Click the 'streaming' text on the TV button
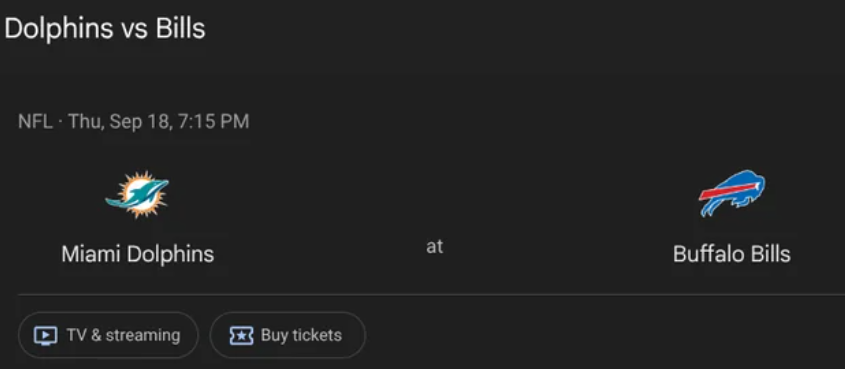Viewport: 845px width, 369px height. tap(143, 336)
